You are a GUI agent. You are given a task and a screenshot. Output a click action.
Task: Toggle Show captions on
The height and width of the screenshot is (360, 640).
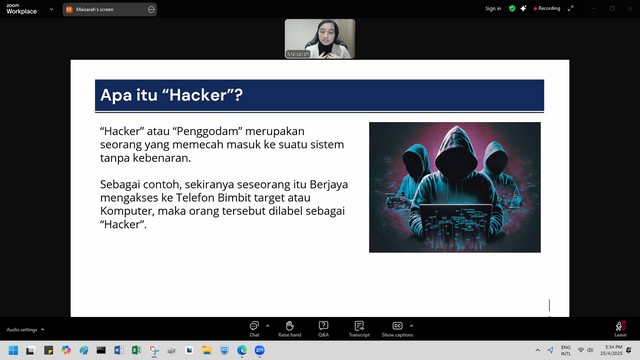(397, 329)
